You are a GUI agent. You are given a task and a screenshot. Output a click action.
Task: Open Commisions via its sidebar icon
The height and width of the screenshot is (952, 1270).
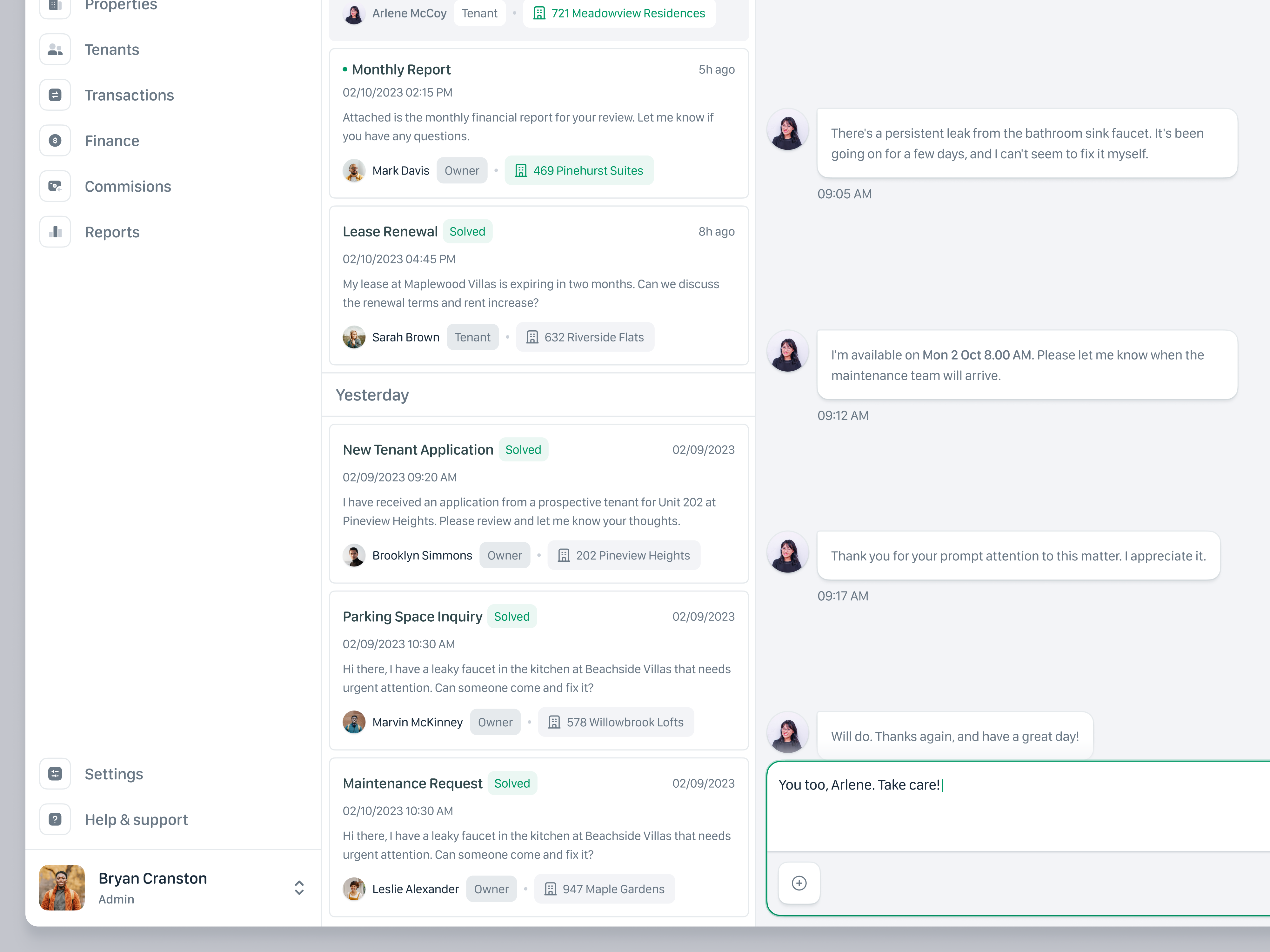pyautogui.click(x=55, y=187)
